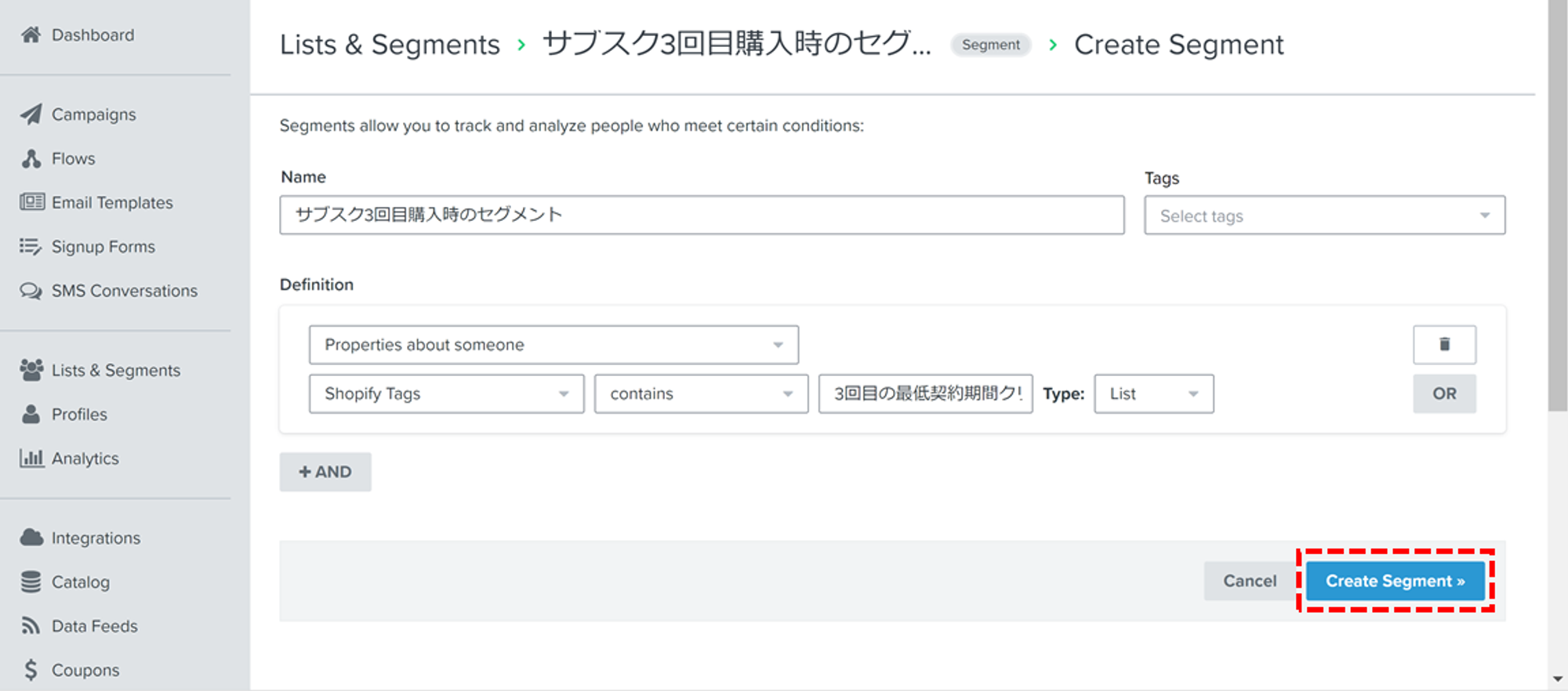Open Profiles in the sidebar
The image size is (1568, 691).
pos(79,414)
